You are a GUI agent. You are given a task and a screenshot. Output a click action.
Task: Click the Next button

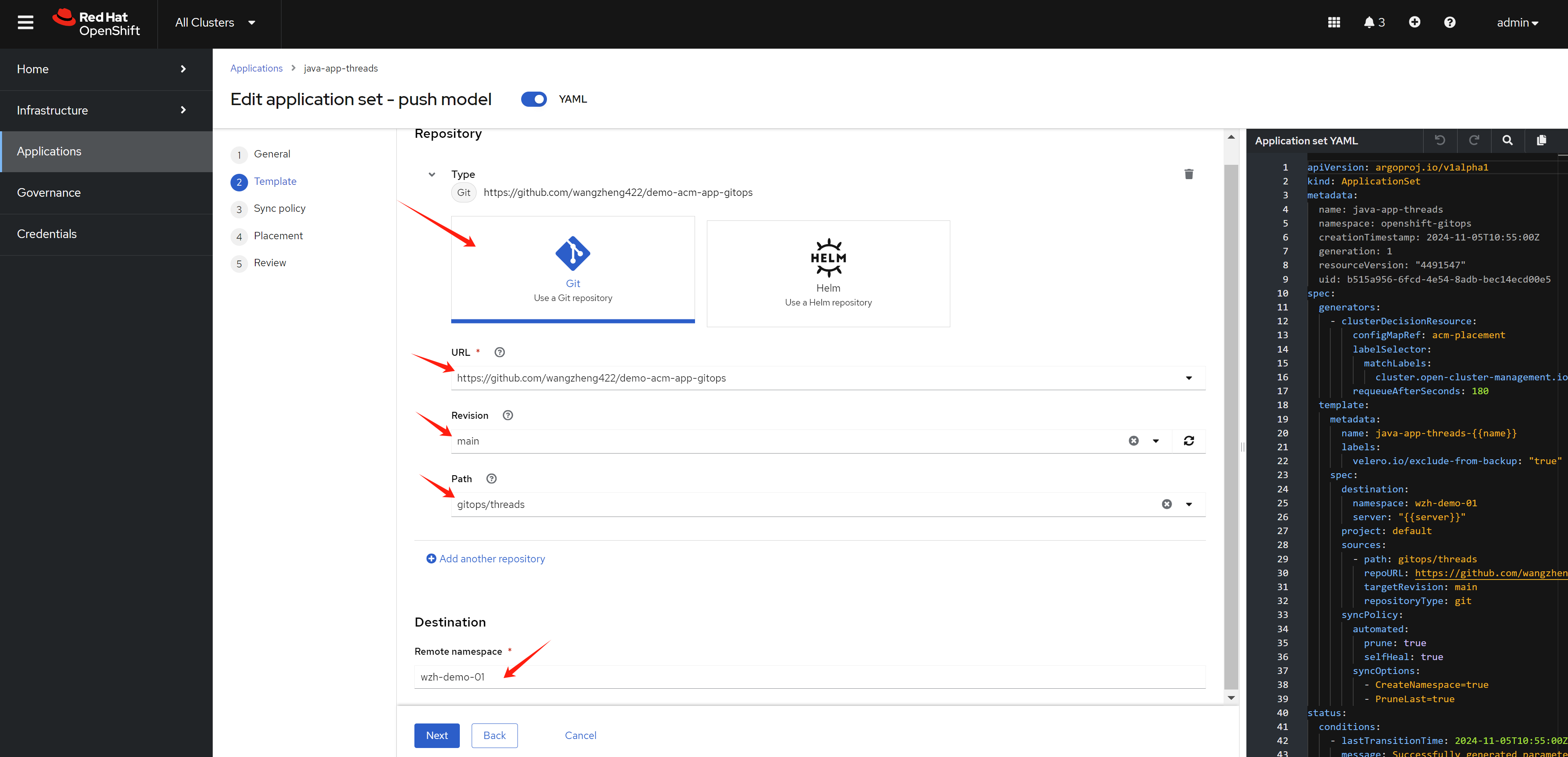coord(436,735)
